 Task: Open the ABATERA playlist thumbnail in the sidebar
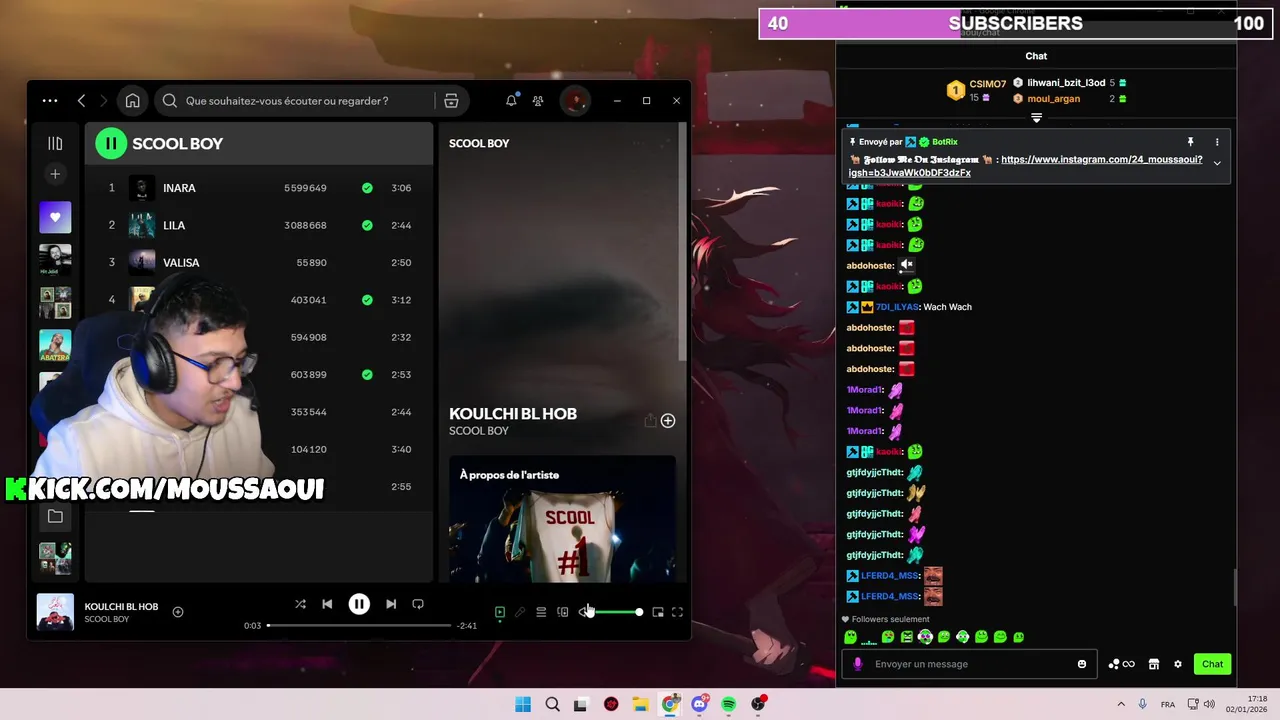[x=55, y=345]
